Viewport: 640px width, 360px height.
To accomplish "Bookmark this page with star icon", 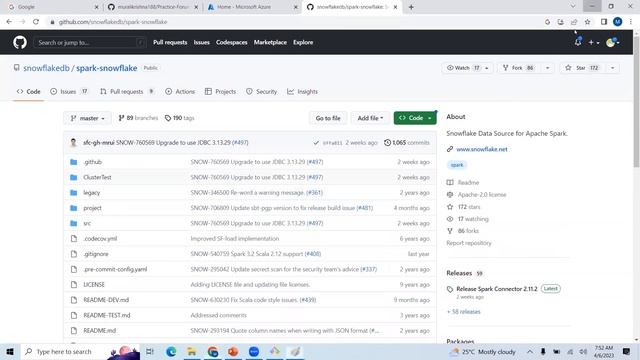I will coord(587,22).
